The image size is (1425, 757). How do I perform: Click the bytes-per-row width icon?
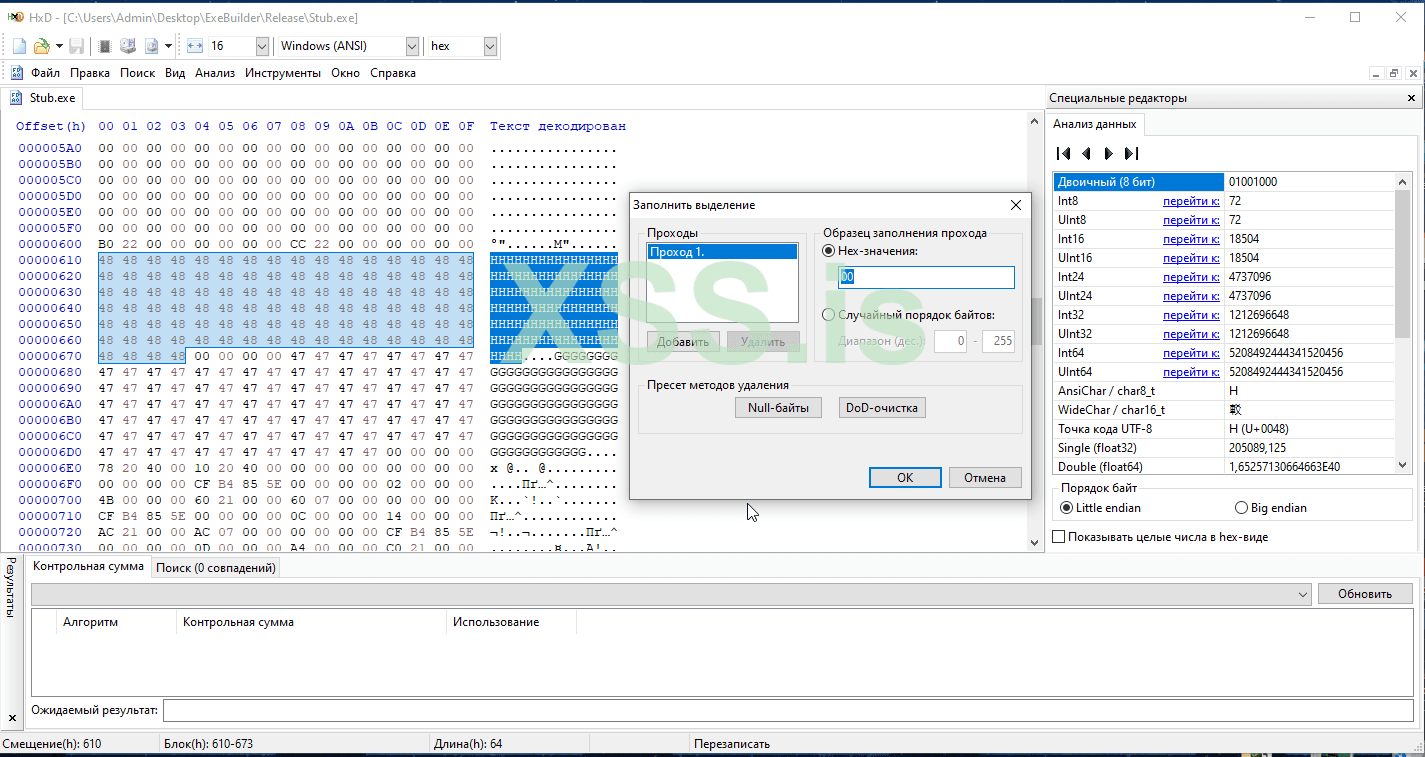[195, 46]
